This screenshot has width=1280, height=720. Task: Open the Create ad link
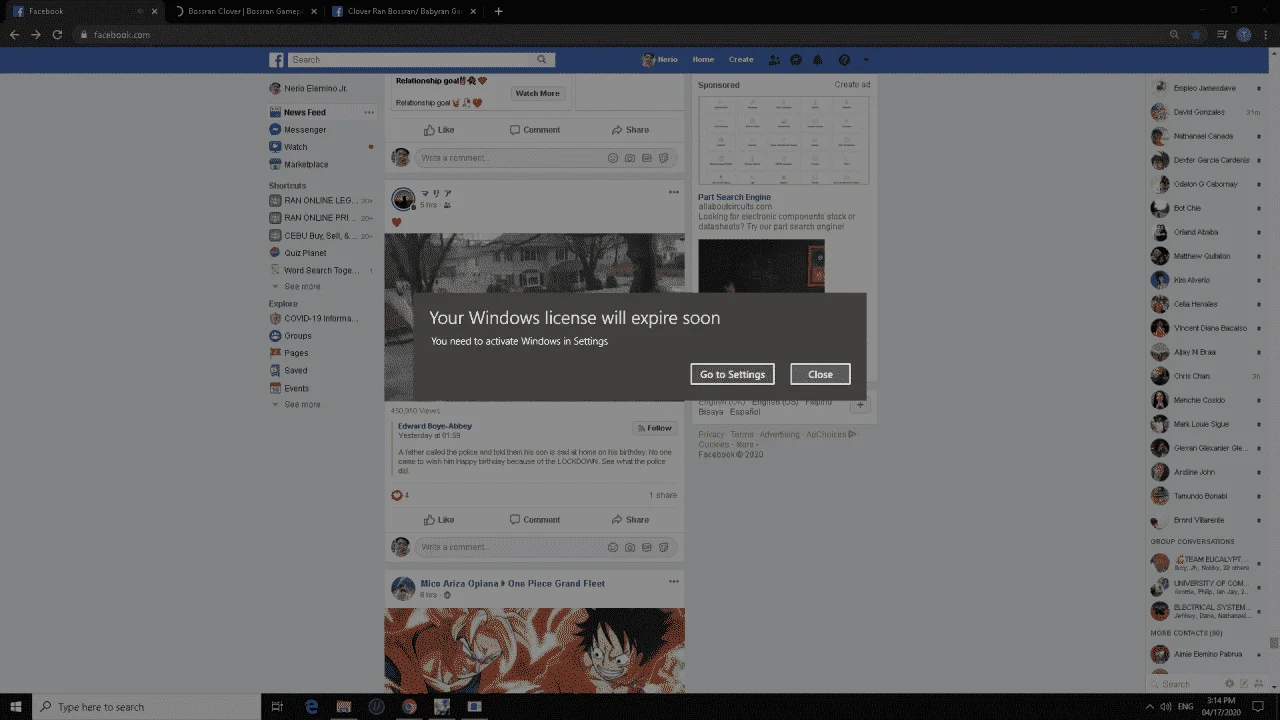(x=852, y=85)
